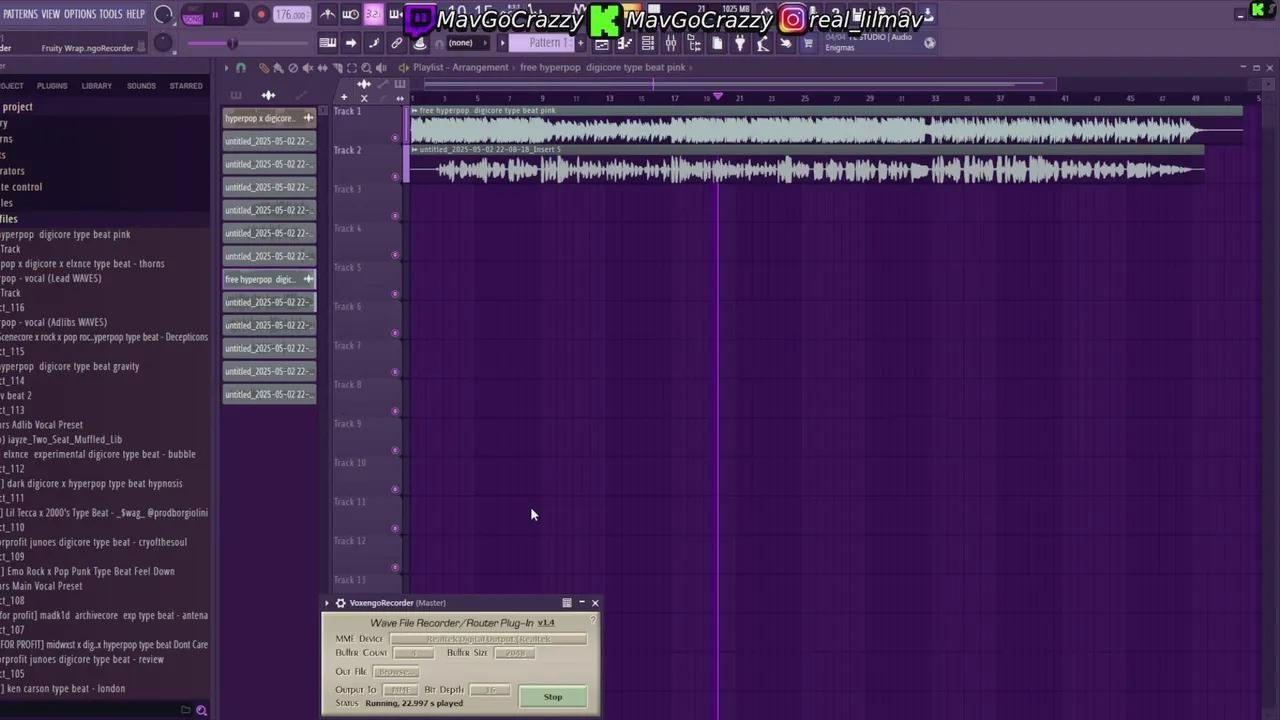This screenshot has height=720, width=1280.
Task: Select the playlist Playback speaker tool
Action: pos(381,68)
